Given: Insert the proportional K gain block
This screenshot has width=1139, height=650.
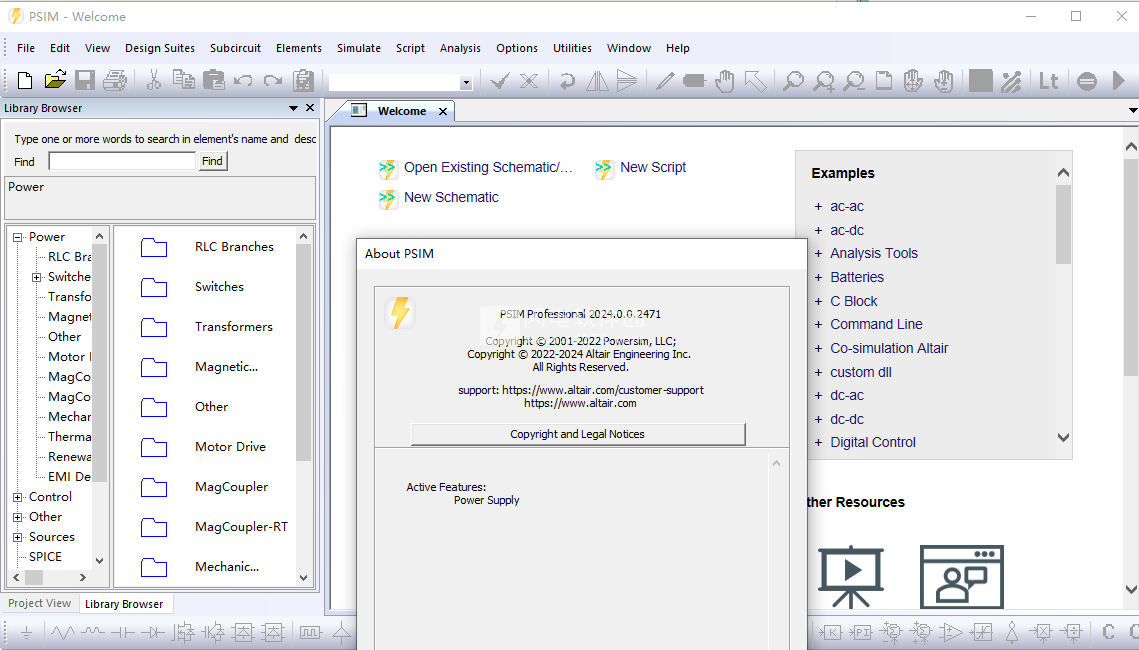Looking at the screenshot, I should pos(830,633).
